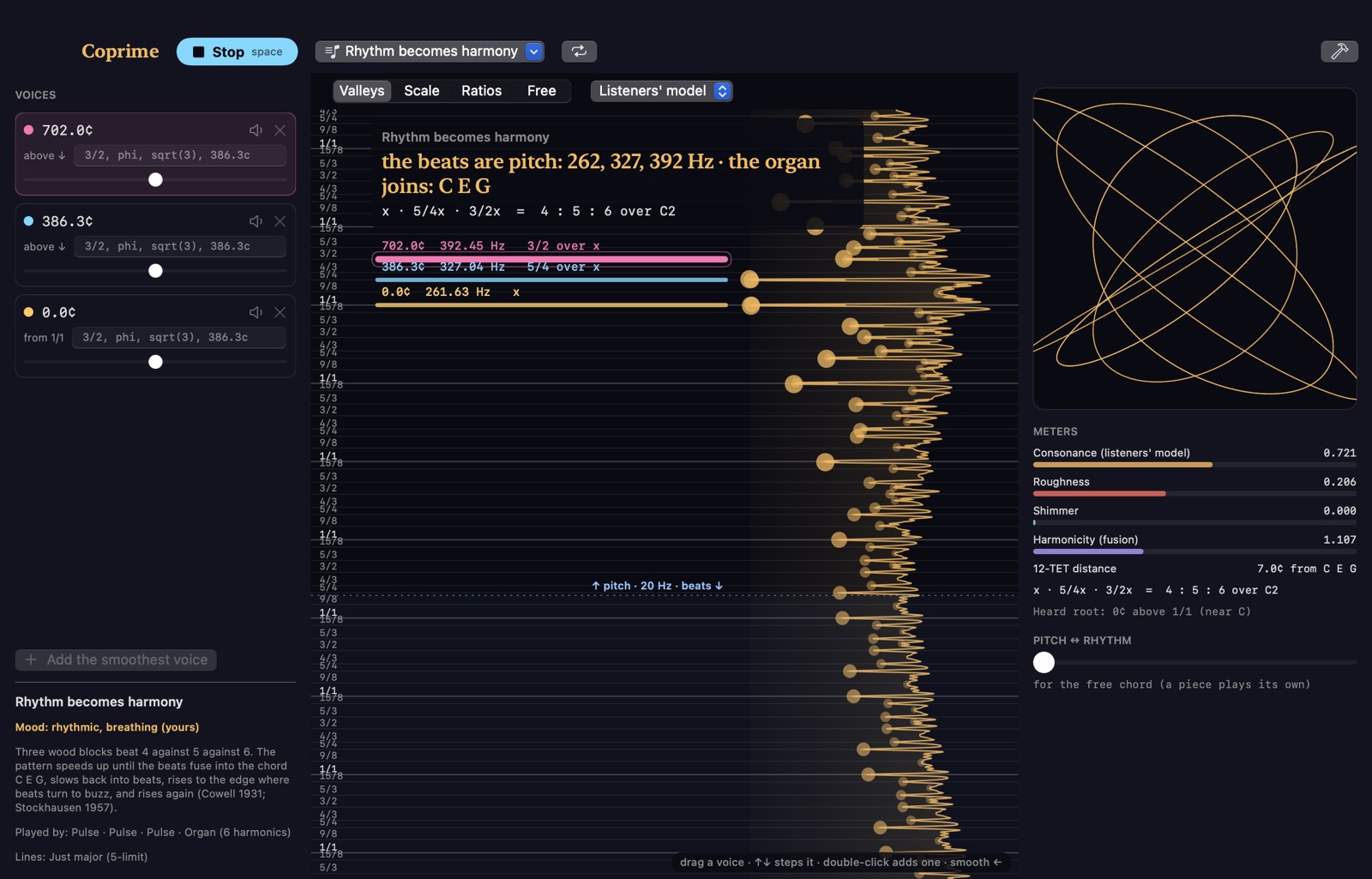Switch to Scale view mode
The image size is (1372, 879).
(422, 91)
